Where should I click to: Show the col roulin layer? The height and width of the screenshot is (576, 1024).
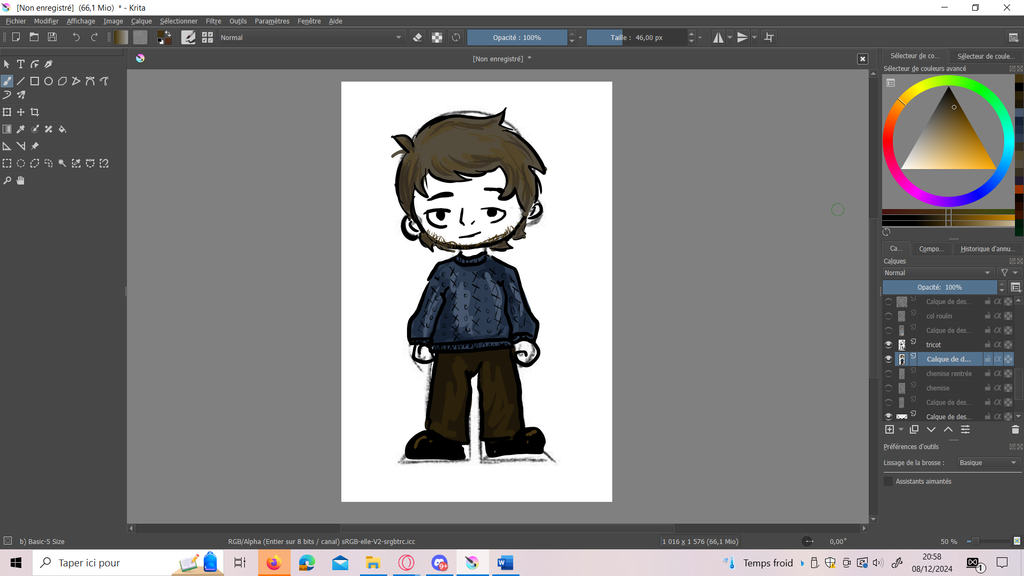click(888, 316)
